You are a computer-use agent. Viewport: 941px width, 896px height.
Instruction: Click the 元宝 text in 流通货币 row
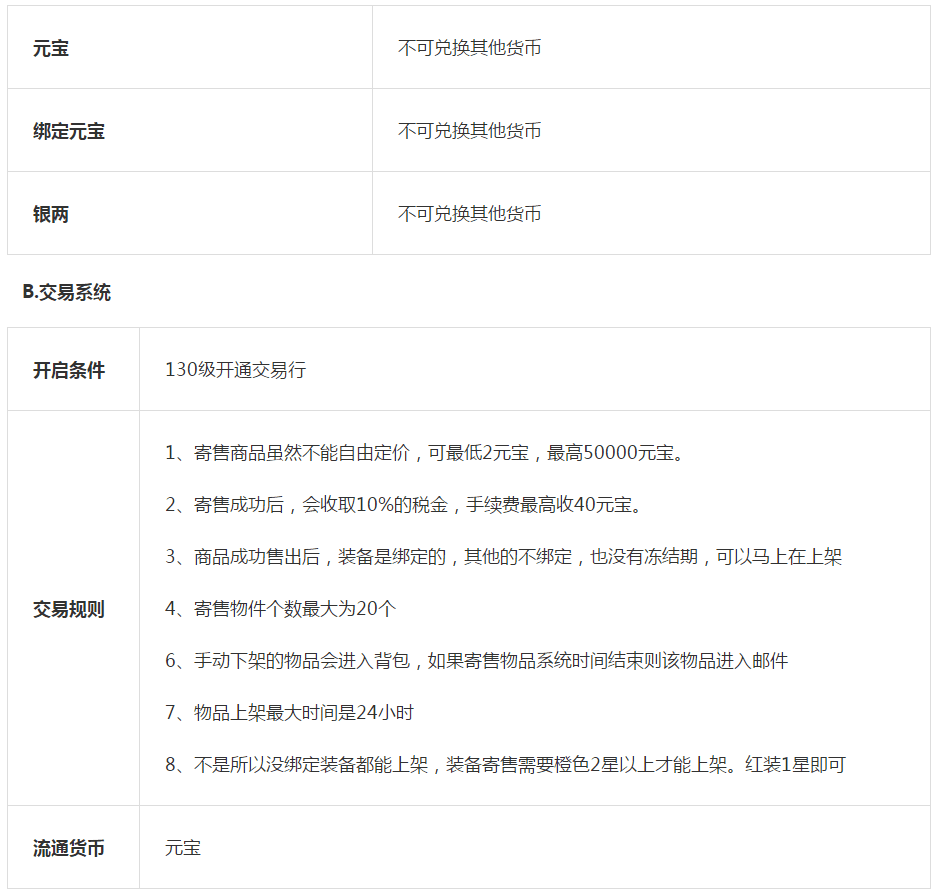[180, 846]
